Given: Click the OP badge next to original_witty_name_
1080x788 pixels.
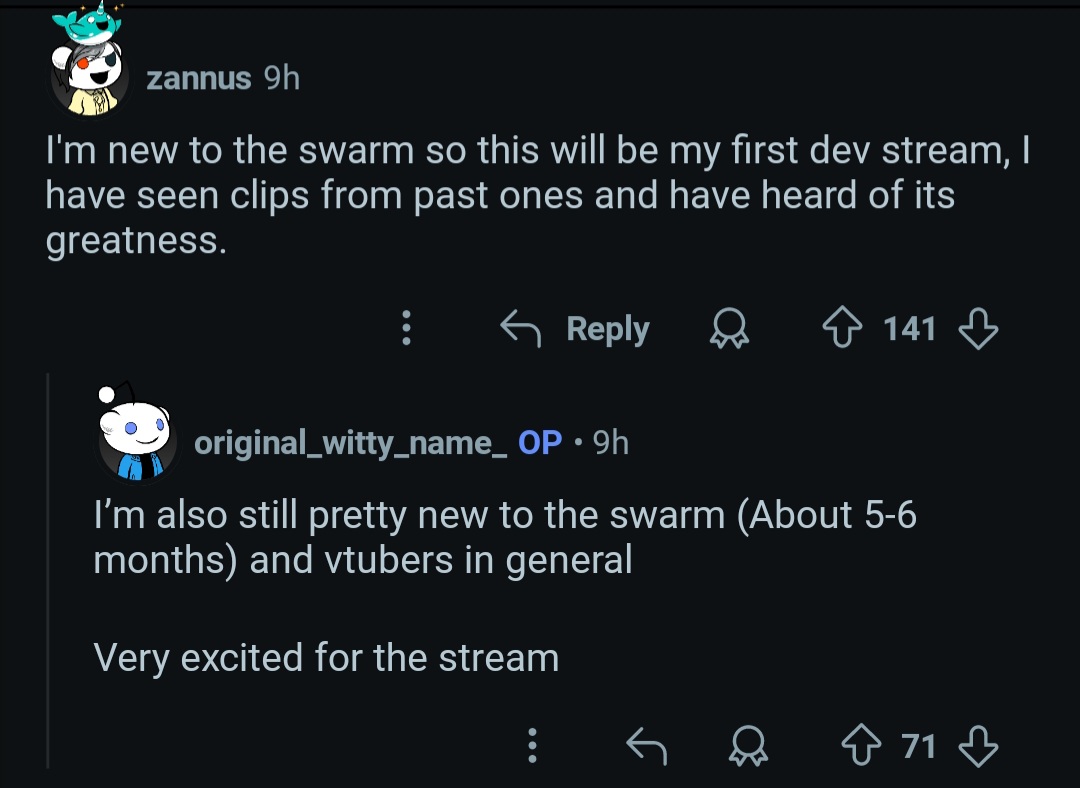Looking at the screenshot, I should (x=539, y=442).
